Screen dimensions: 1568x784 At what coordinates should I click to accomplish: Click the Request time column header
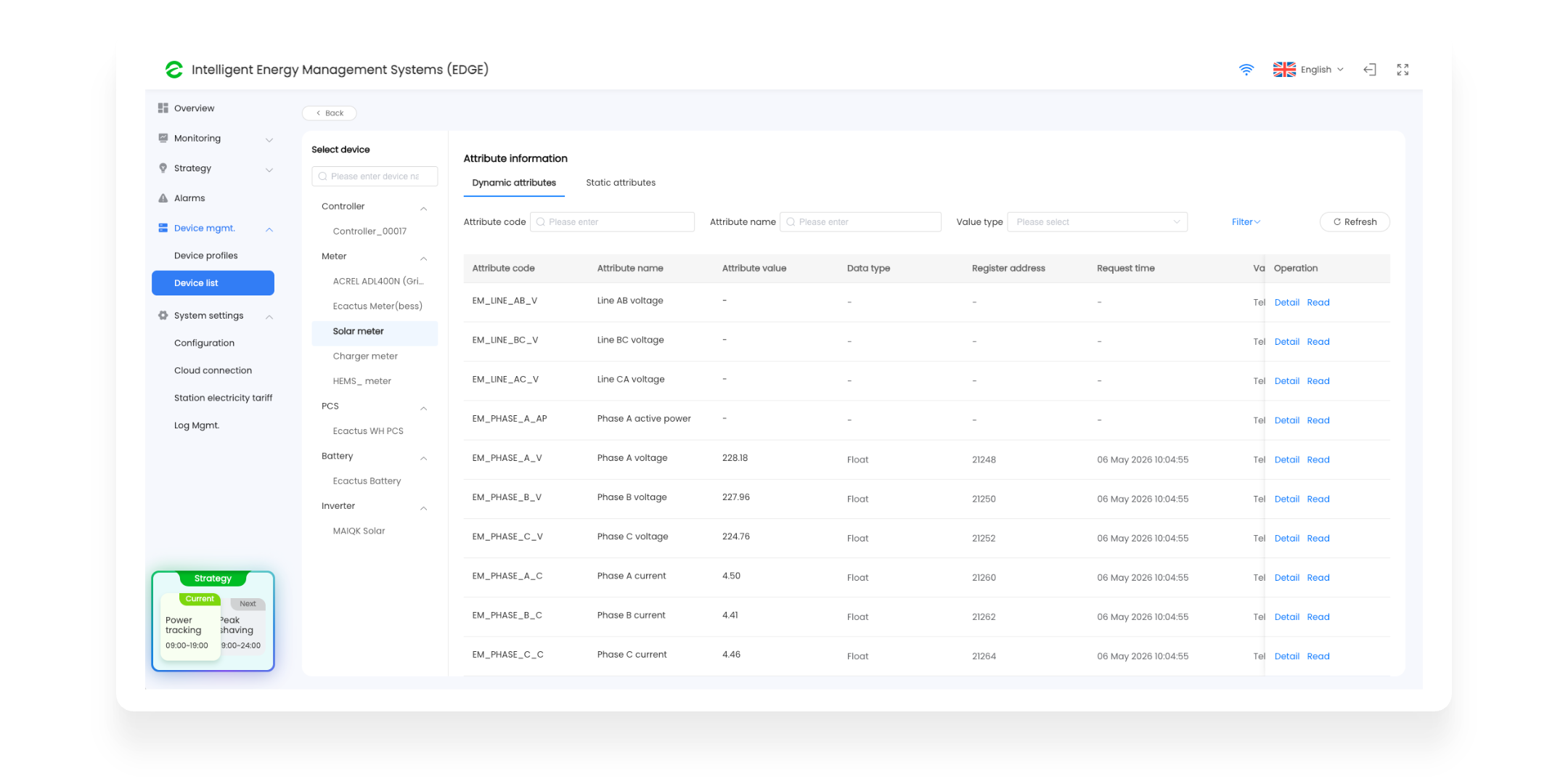pos(1125,269)
